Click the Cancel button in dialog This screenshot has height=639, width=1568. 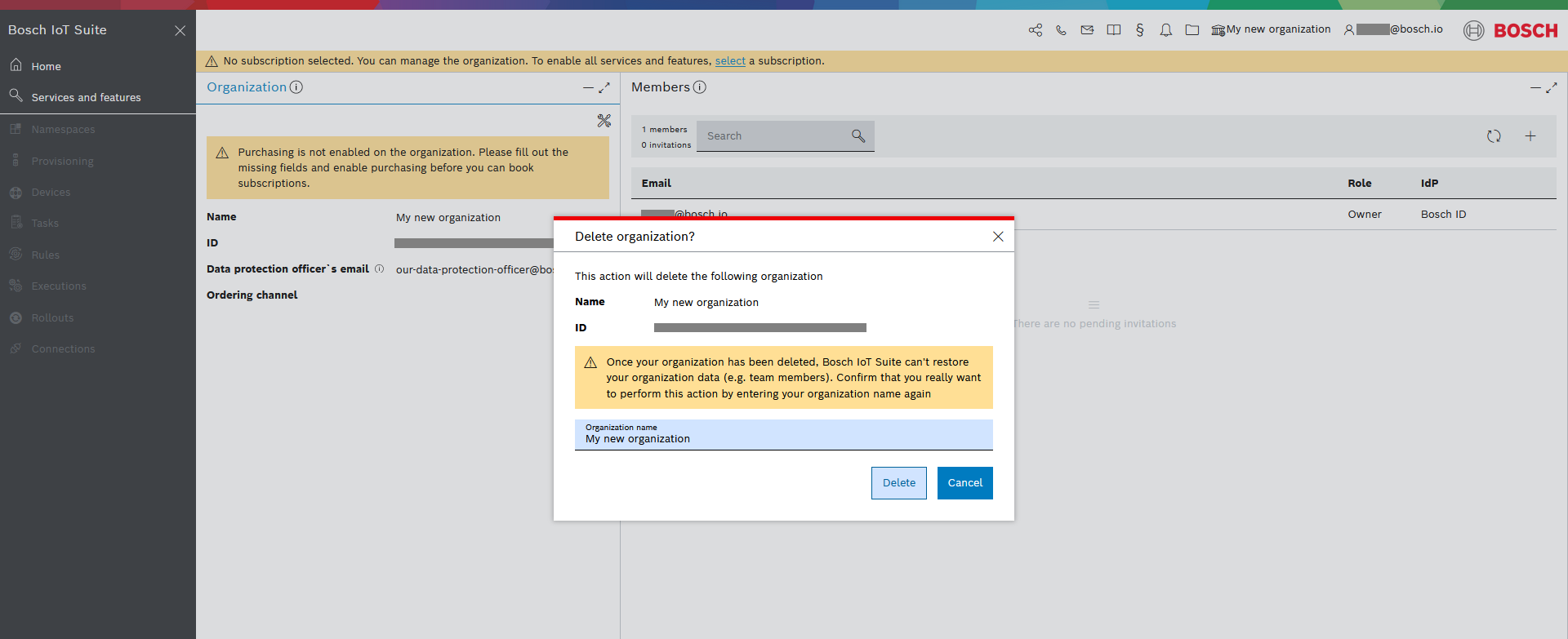pyautogui.click(x=965, y=483)
